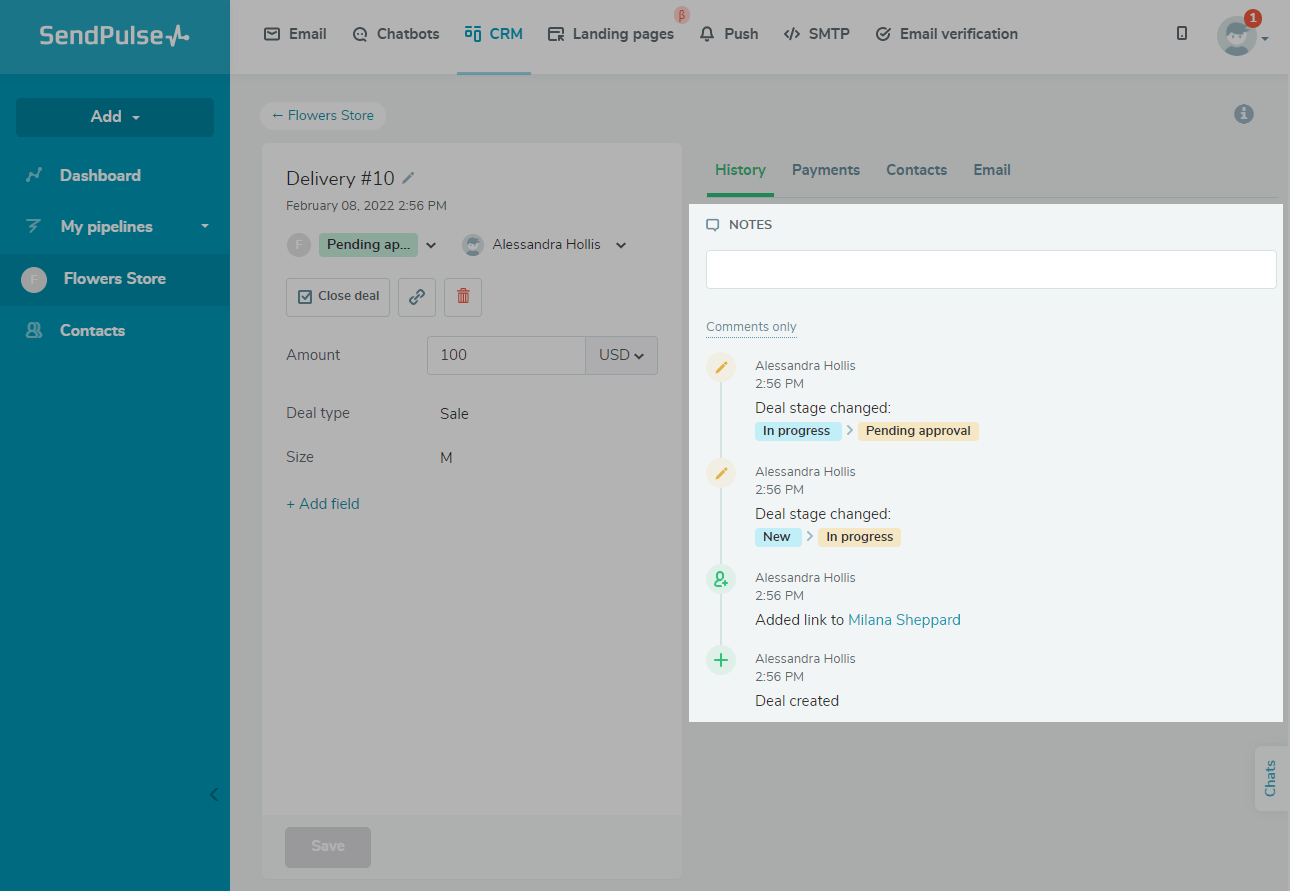Open the Contacts tab in deal panel
Screen dimensions: 1290x891
(x=916, y=170)
